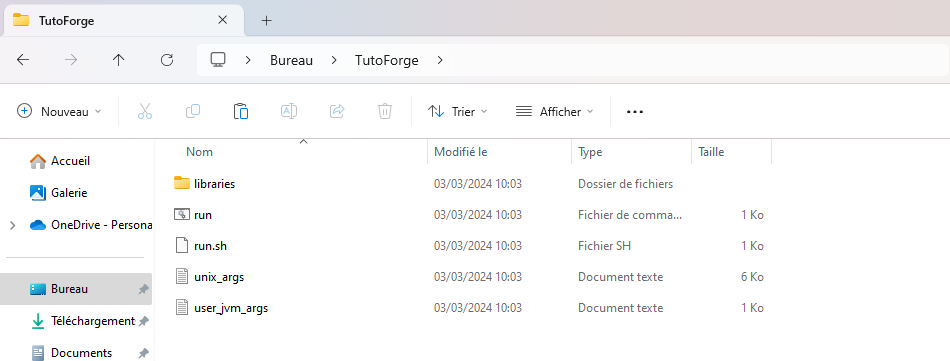Expand chevron after TutoForge in path
950x361 pixels.
coord(440,60)
